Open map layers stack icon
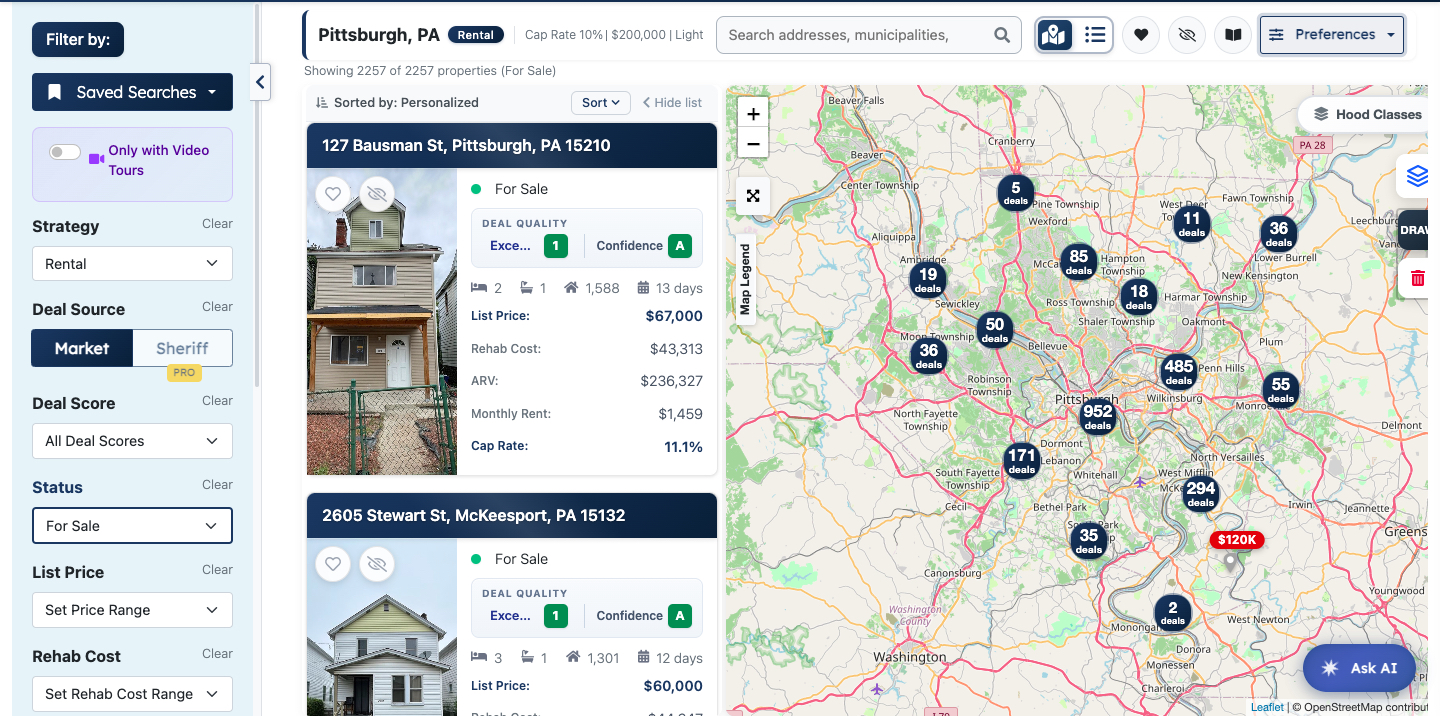This screenshot has height=716, width=1440. tap(1416, 176)
